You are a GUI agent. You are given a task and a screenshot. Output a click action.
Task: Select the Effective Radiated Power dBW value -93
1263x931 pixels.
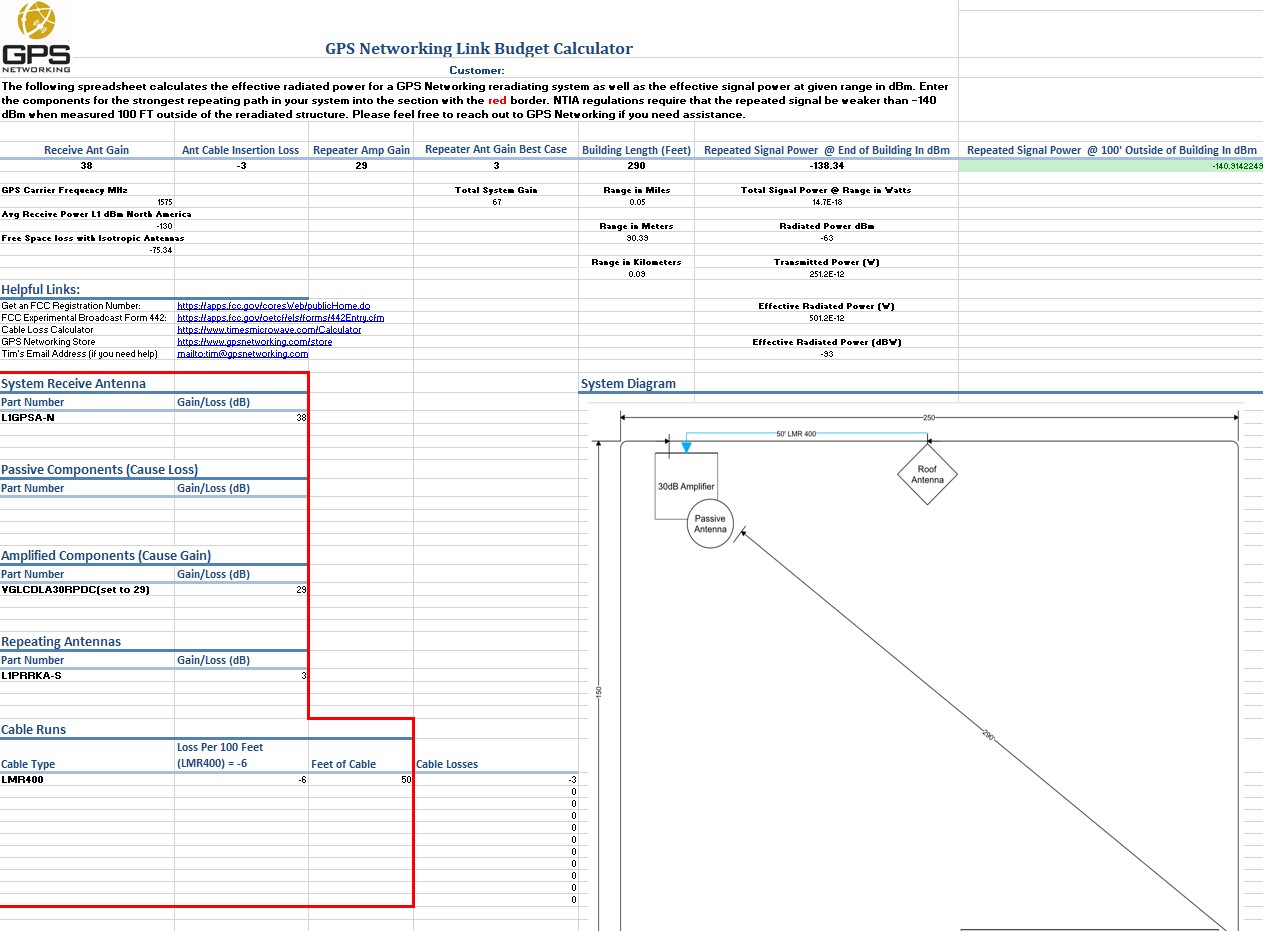click(x=826, y=354)
